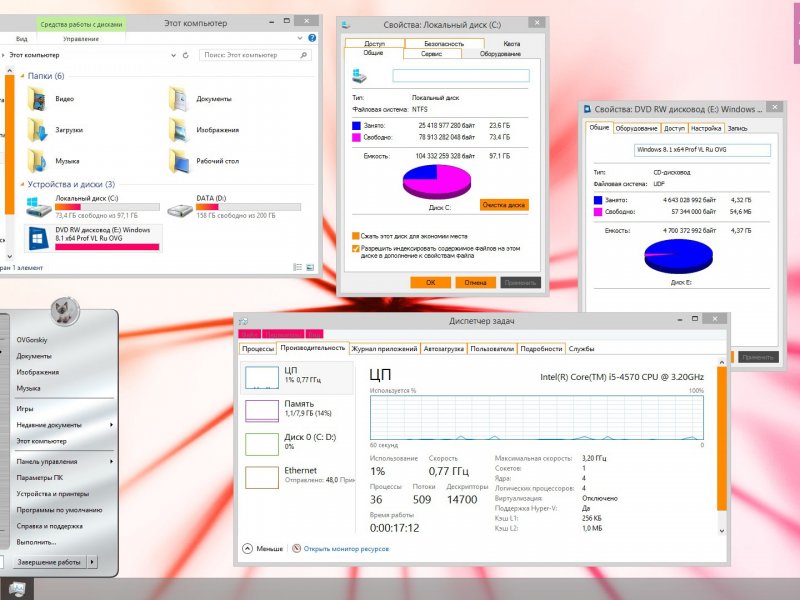Click OK in the C: properties dialog
Screen dimensions: 800x600
pos(430,282)
